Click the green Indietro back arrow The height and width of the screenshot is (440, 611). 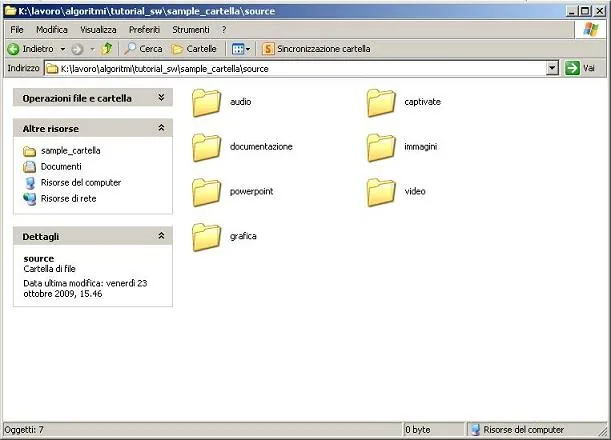13,49
